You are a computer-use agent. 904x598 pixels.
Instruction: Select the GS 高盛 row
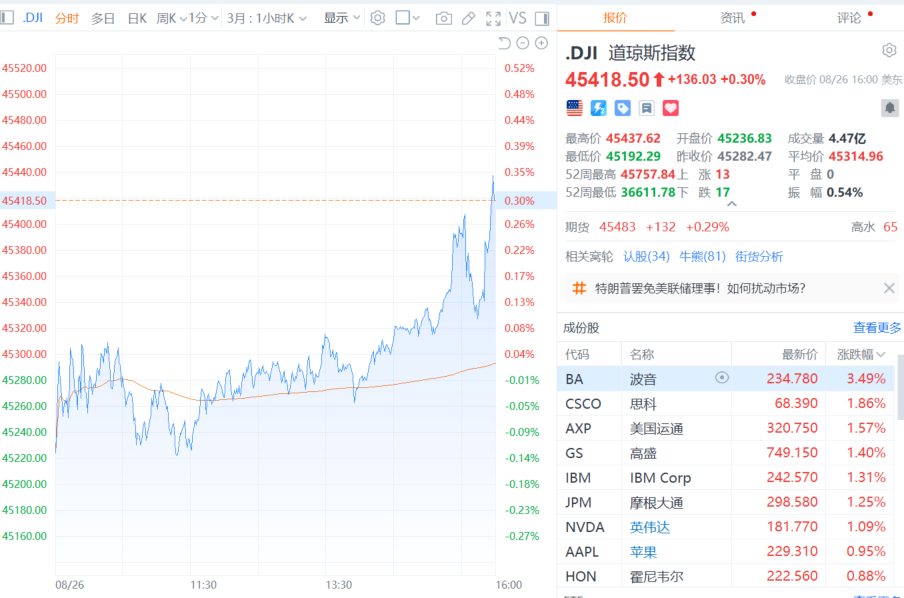pos(726,453)
